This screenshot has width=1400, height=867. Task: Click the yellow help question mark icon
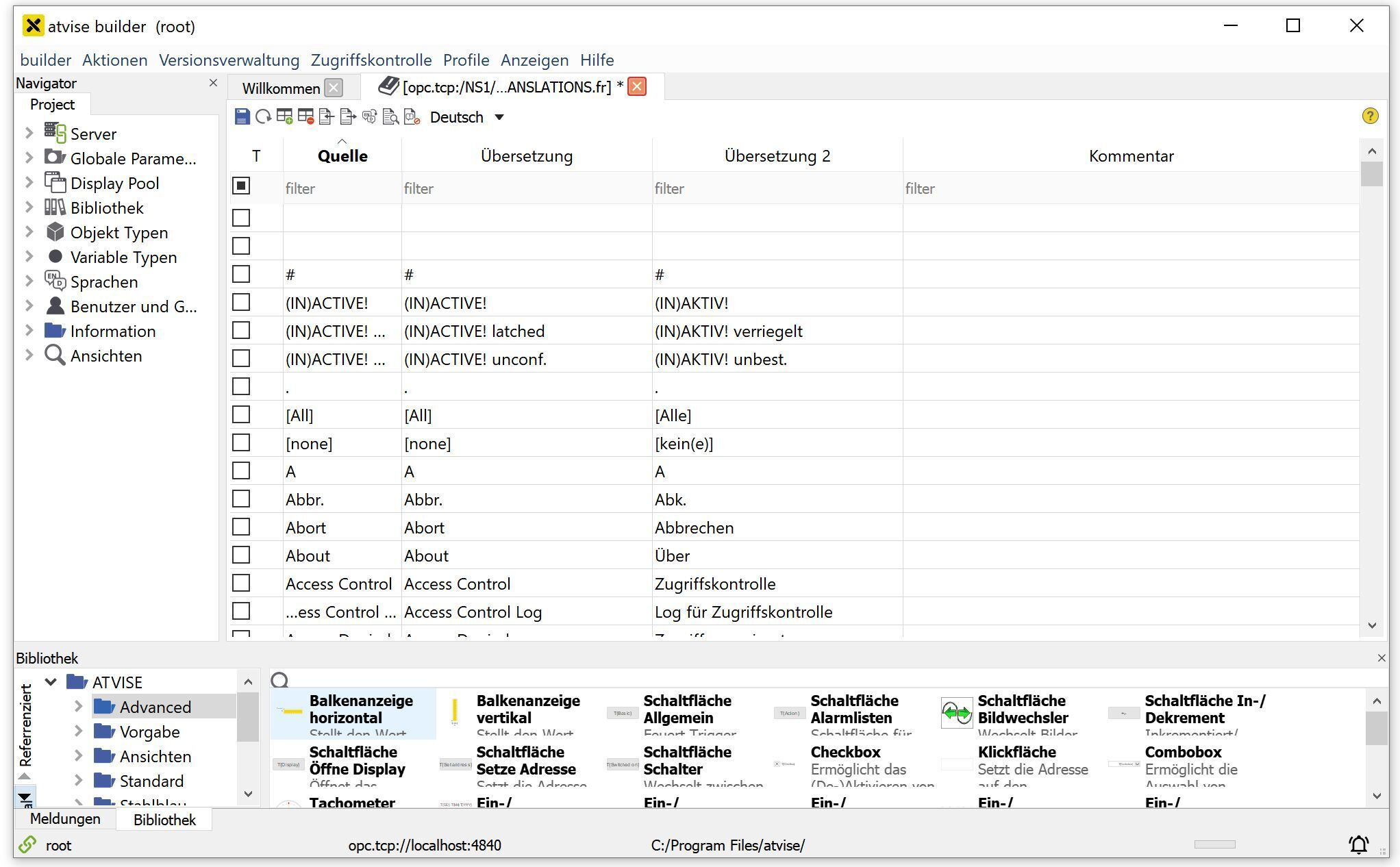point(1370,116)
